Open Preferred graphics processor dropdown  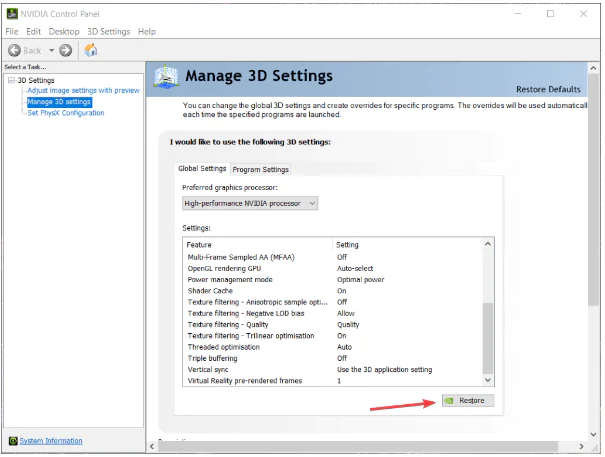click(250, 203)
